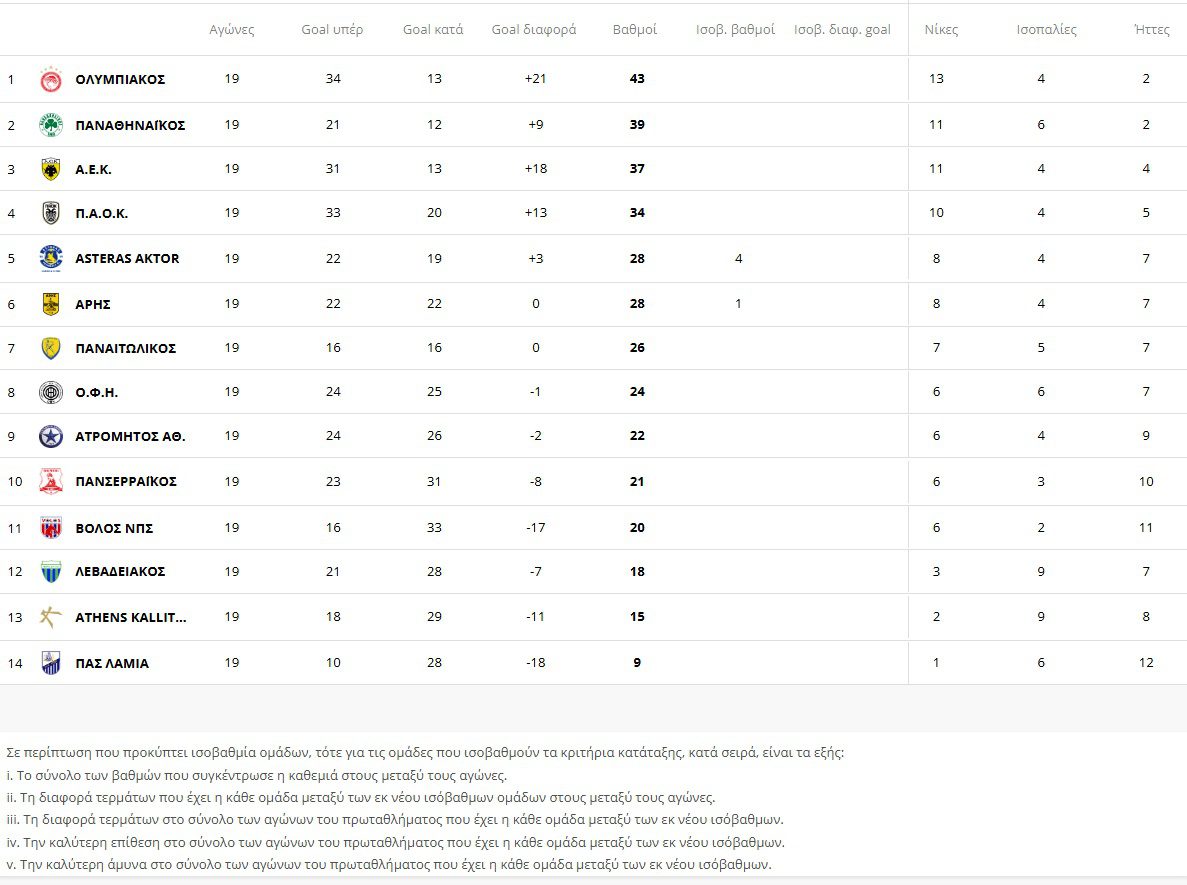Click the ΑΡΗΣ yellow club crest

(x=51, y=304)
